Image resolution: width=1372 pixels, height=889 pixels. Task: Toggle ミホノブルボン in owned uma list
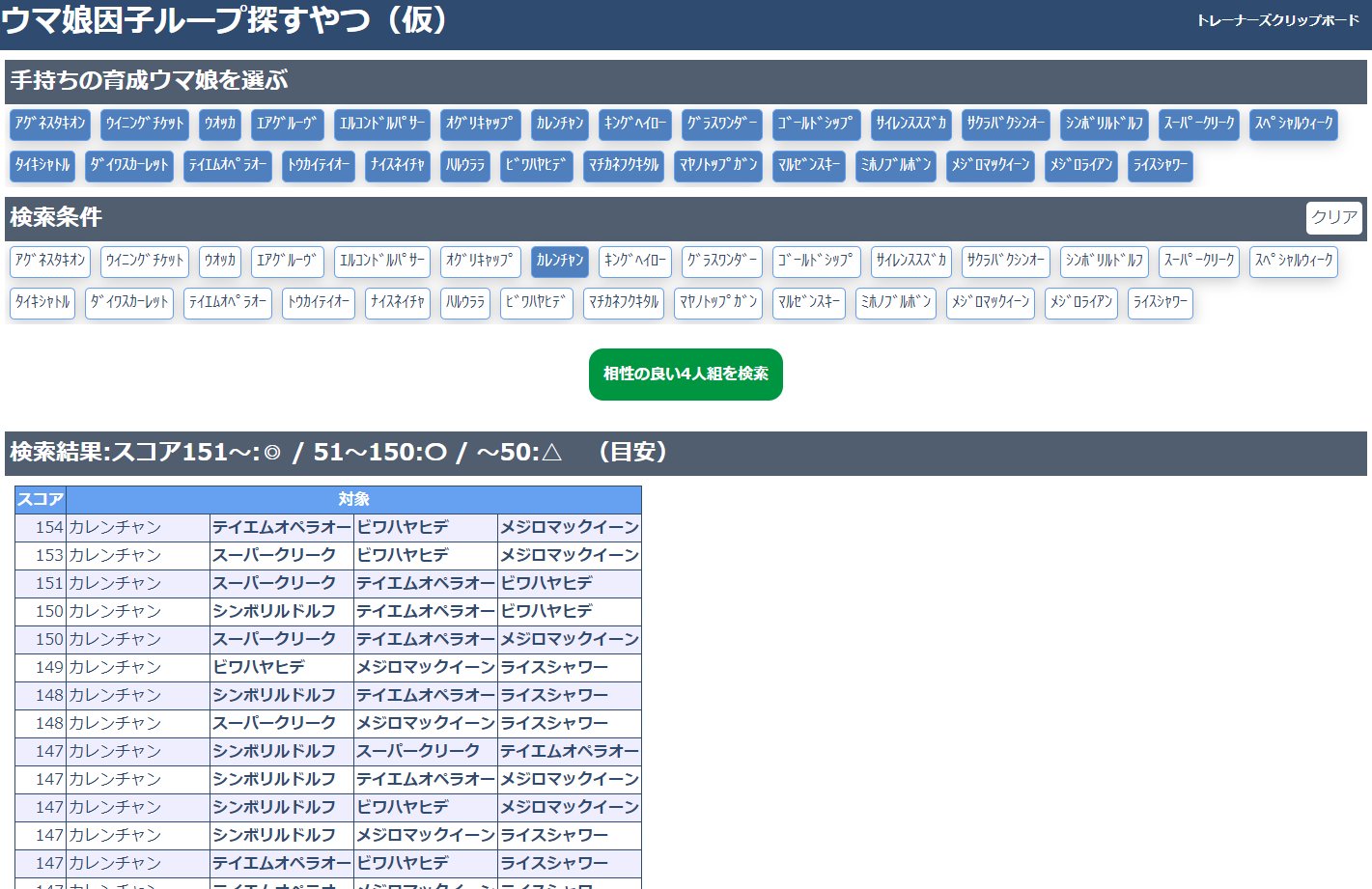pyautogui.click(x=896, y=166)
